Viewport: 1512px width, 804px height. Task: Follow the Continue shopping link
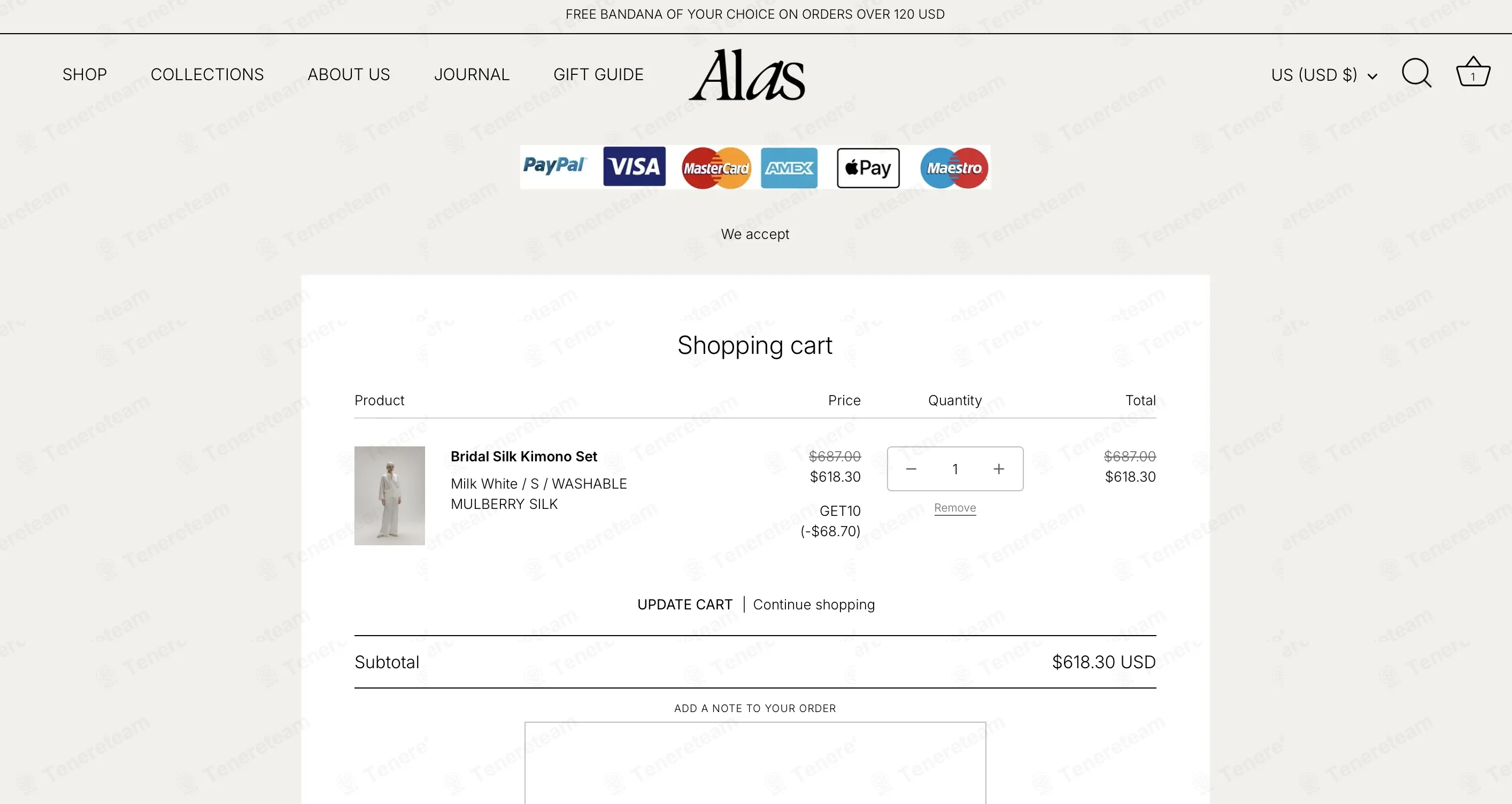pos(814,605)
